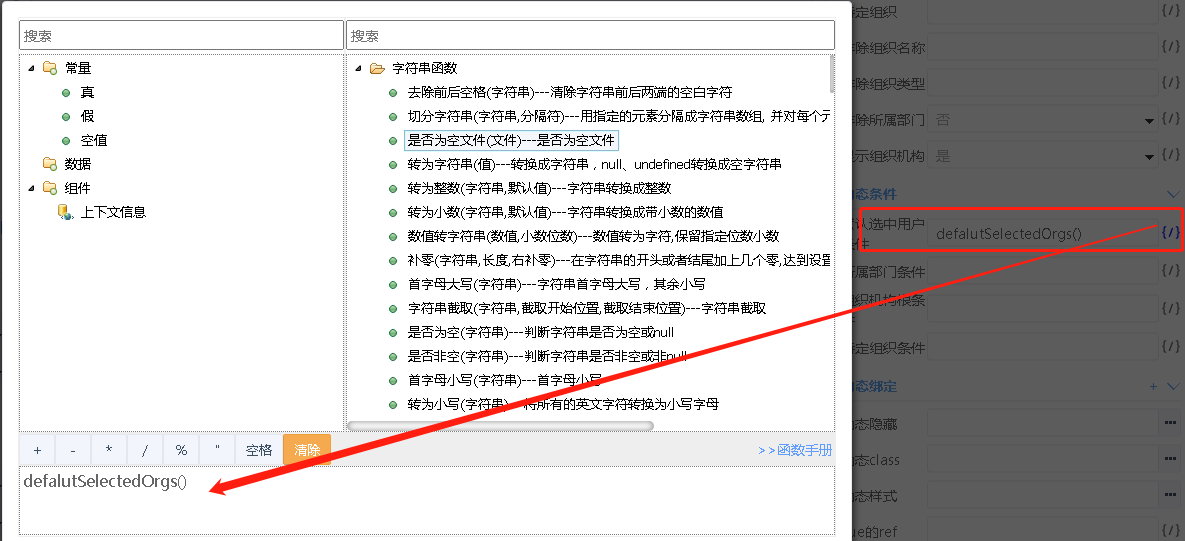
Task: Click the 常量 folder icon
Action: point(49,68)
